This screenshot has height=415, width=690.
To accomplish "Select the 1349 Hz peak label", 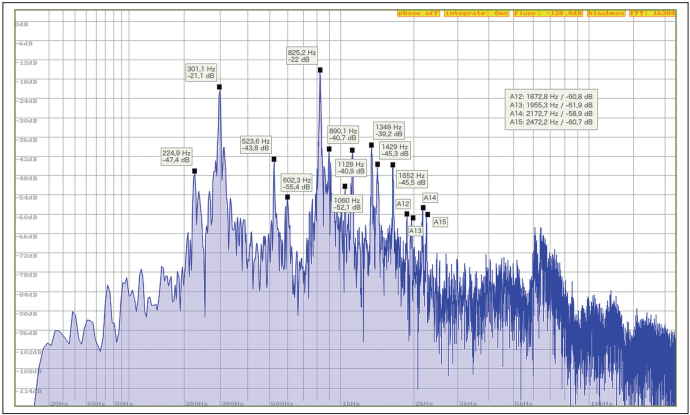I will 388,131.
